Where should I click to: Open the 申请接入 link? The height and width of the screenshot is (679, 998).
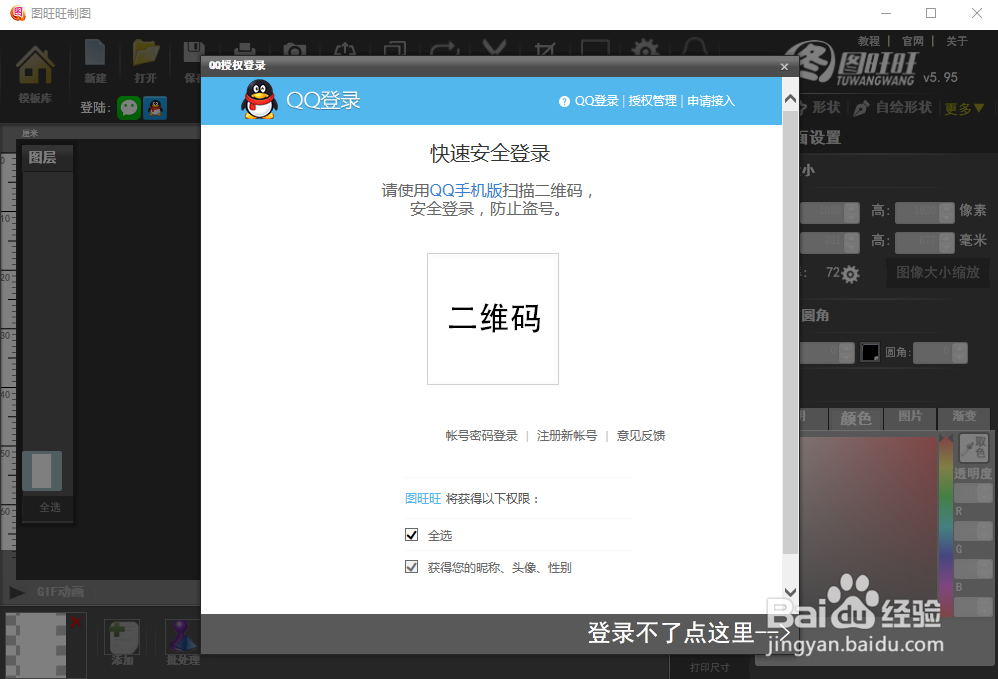pyautogui.click(x=711, y=101)
